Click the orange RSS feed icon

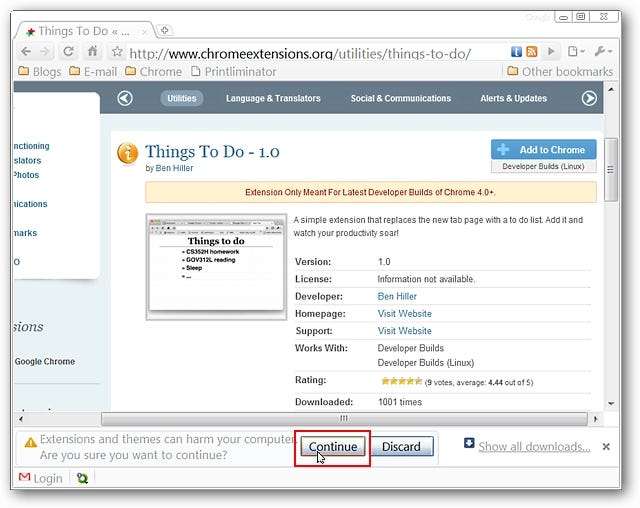(531, 52)
